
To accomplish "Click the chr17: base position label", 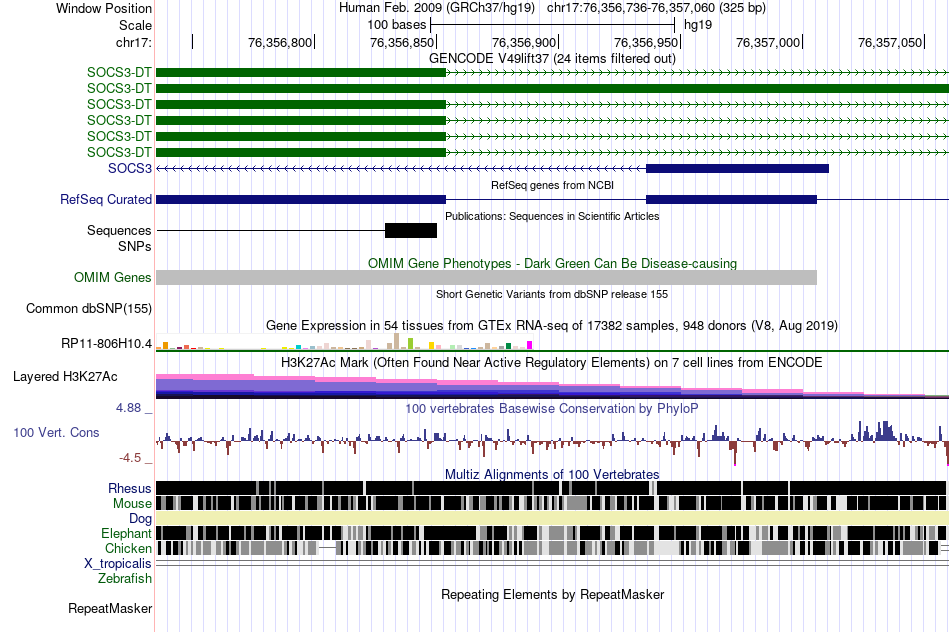I will pyautogui.click(x=134, y=42).
